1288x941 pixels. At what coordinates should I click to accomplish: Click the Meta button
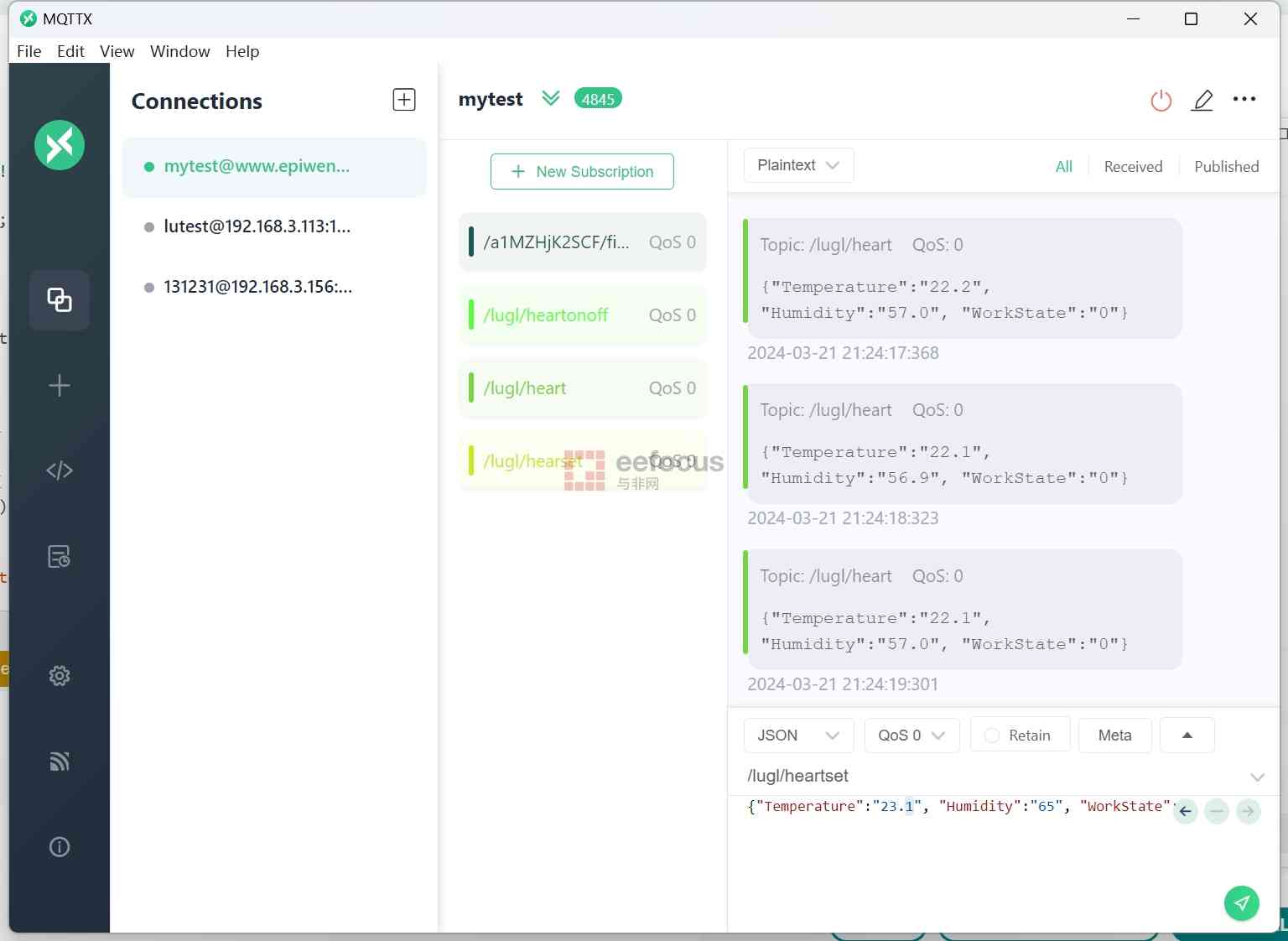click(1114, 735)
